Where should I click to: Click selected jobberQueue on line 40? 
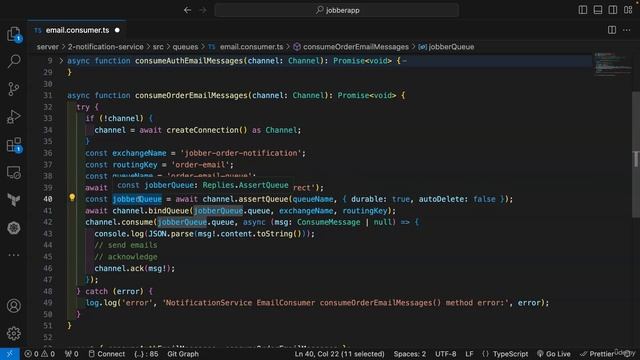coord(137,199)
